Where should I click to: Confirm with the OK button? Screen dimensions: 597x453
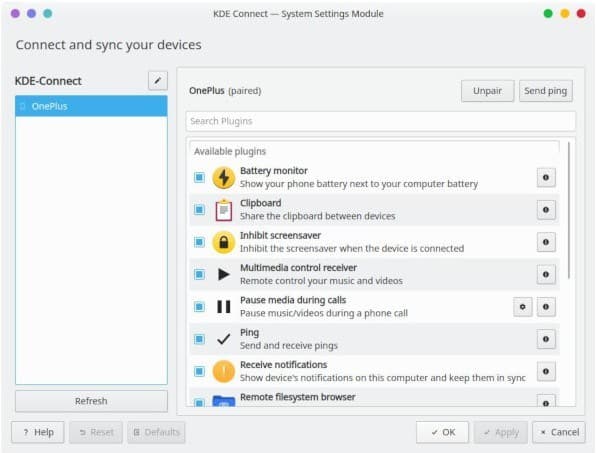442,432
